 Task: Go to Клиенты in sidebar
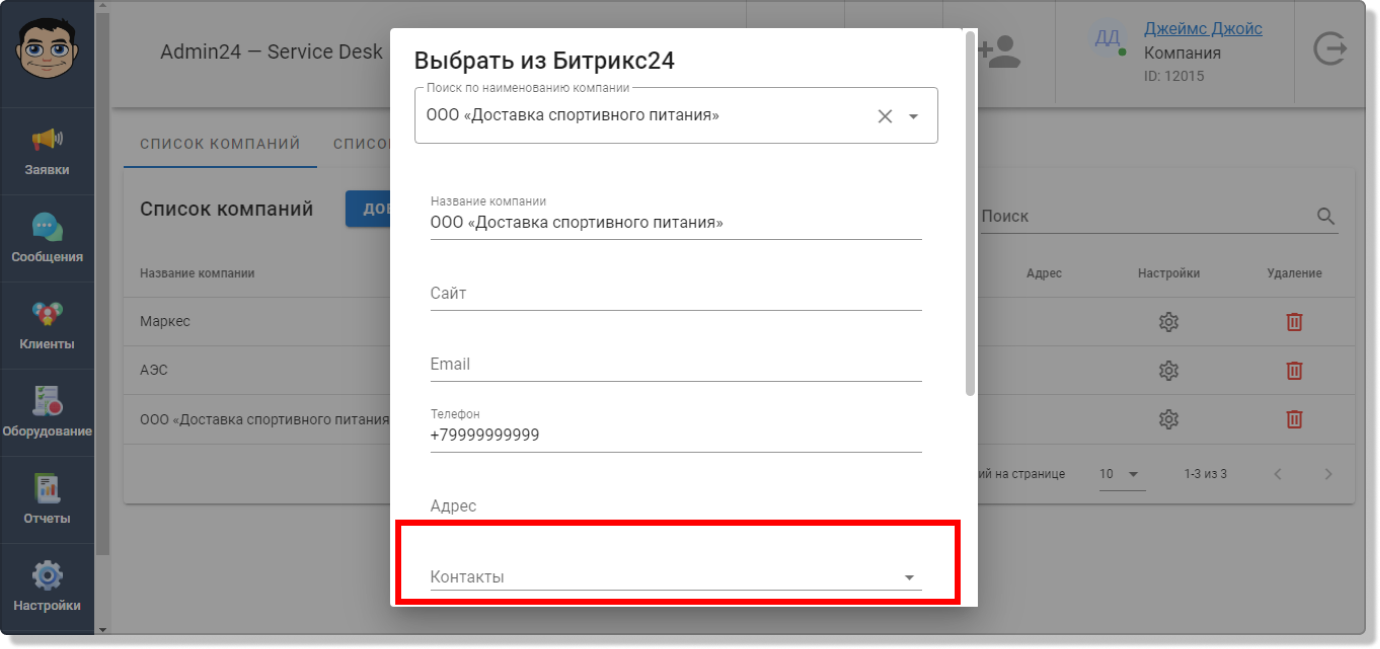pos(47,326)
